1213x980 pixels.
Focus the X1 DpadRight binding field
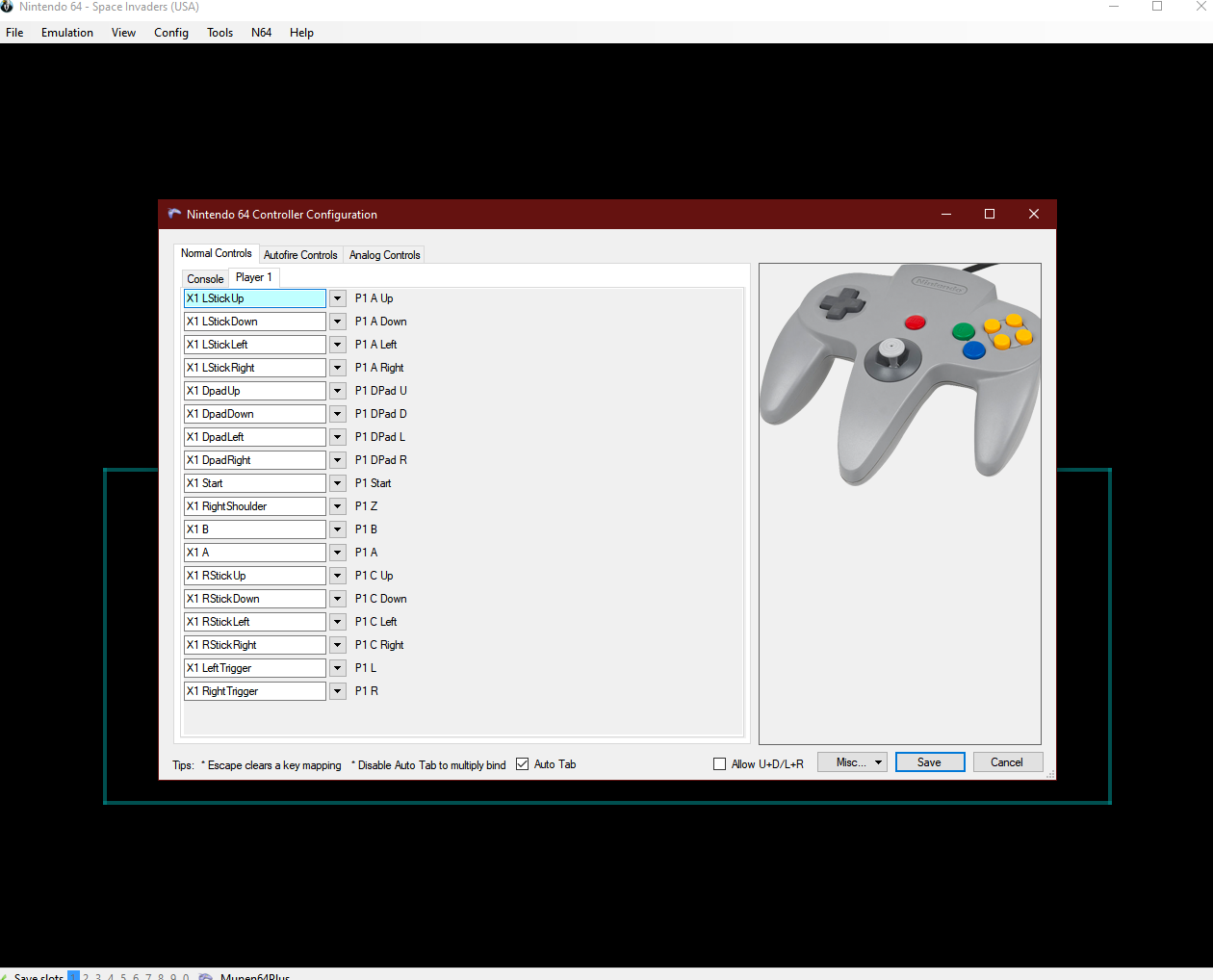click(255, 460)
